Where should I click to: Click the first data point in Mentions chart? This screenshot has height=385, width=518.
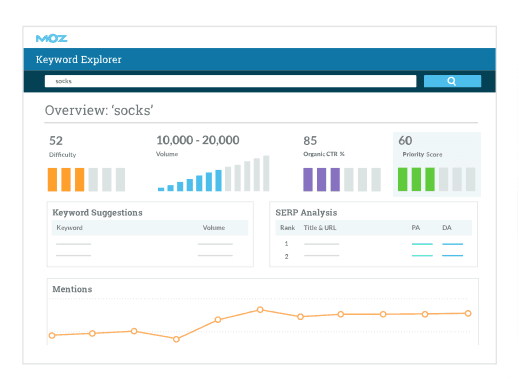(x=52, y=335)
